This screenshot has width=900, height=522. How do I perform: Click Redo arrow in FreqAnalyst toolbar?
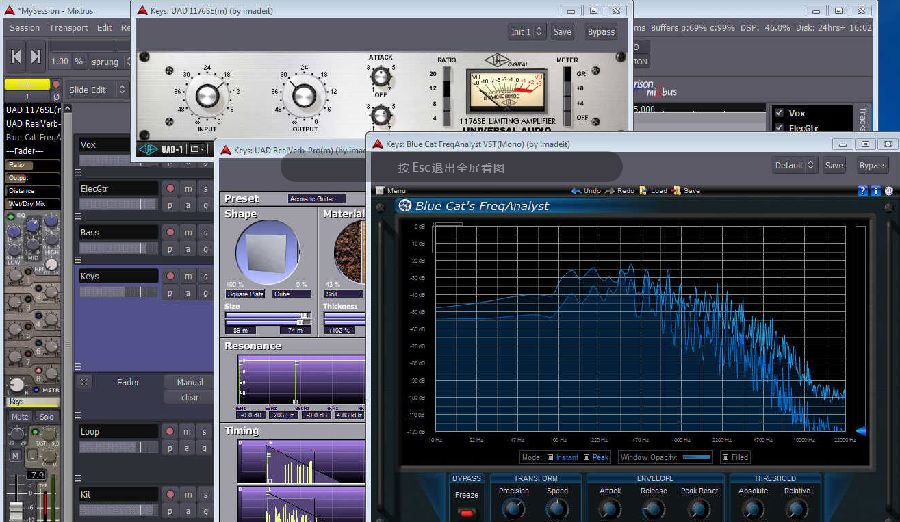(610, 190)
